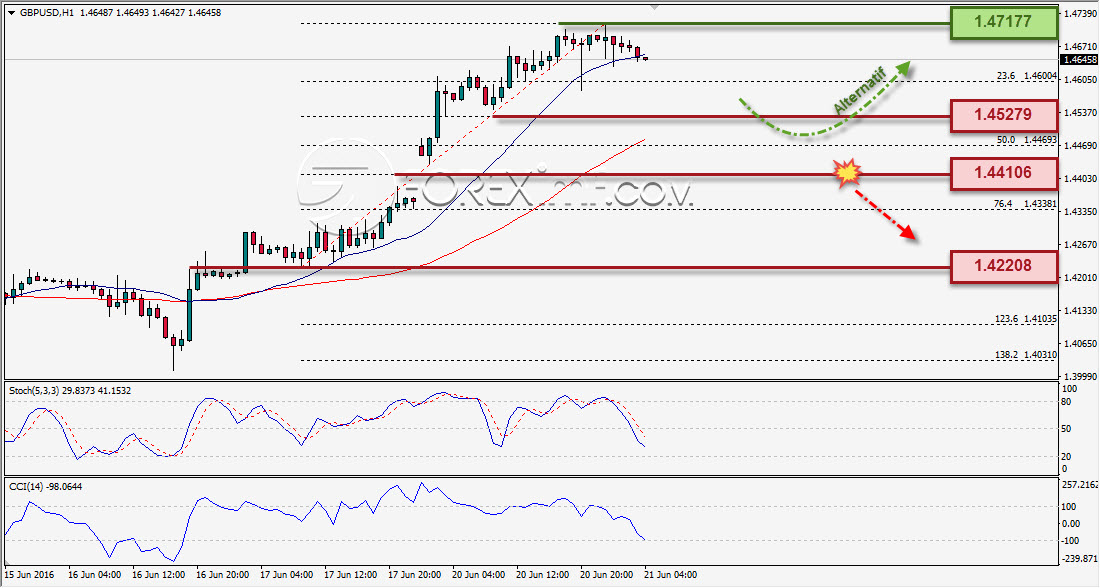Image resolution: width=1100 pixels, height=588 pixels.
Task: Click the 1.47390 price axis value
Action: 1080,14
